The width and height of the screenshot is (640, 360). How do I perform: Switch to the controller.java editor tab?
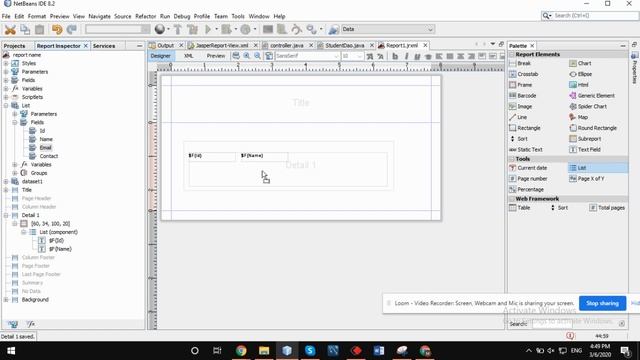pos(287,45)
